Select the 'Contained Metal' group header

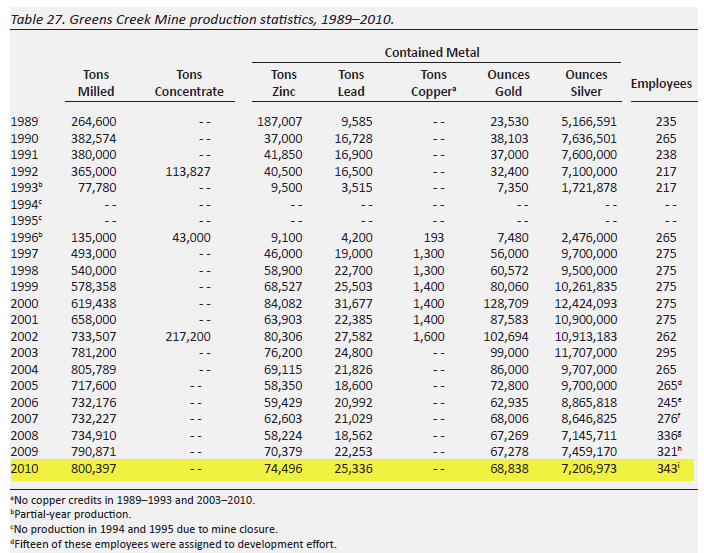(x=432, y=53)
